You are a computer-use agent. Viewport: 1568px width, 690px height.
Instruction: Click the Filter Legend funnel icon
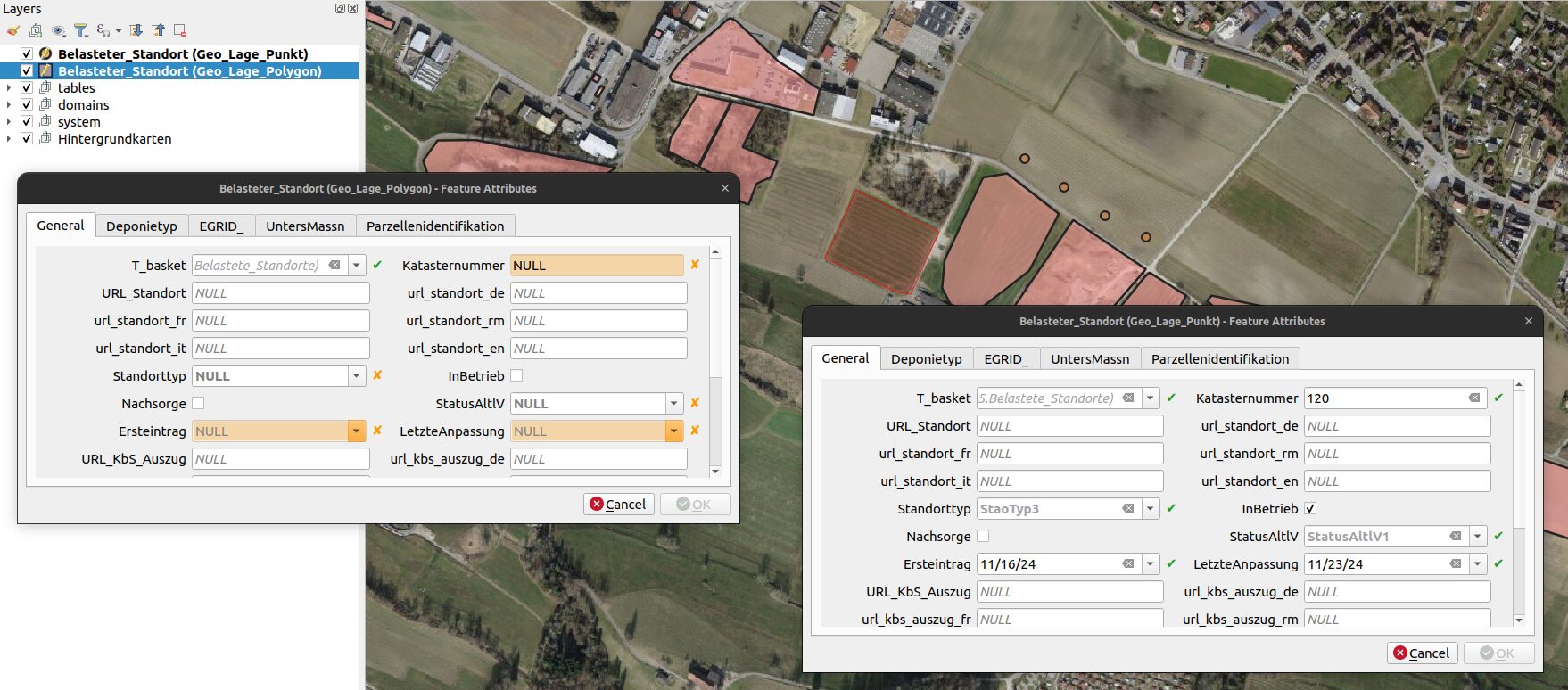pyautogui.click(x=80, y=30)
